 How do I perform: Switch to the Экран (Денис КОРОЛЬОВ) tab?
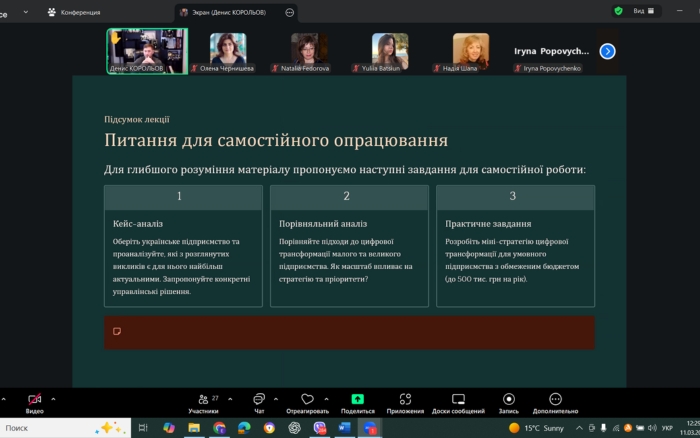coord(231,12)
